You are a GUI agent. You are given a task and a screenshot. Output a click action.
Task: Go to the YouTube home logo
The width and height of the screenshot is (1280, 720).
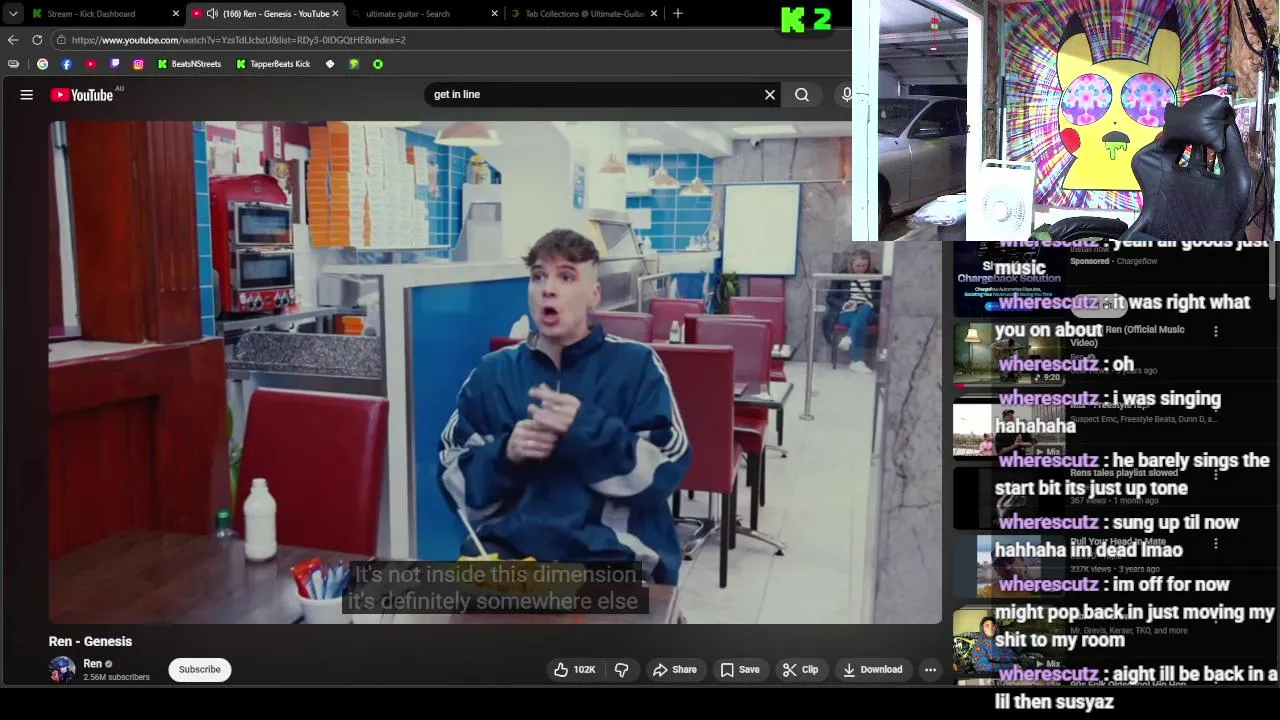click(x=82, y=95)
